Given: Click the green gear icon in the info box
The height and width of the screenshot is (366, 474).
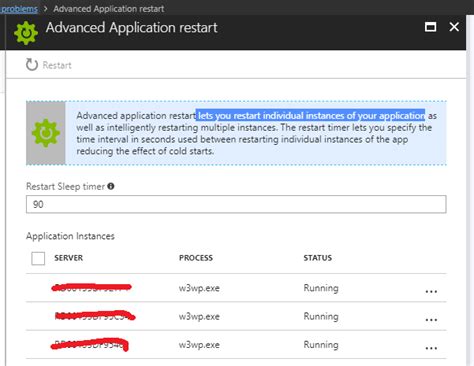Looking at the screenshot, I should pos(46,133).
